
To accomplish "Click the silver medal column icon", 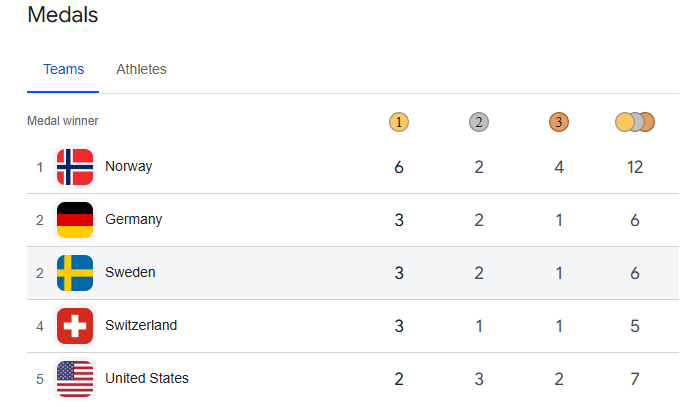I will (x=479, y=122).
